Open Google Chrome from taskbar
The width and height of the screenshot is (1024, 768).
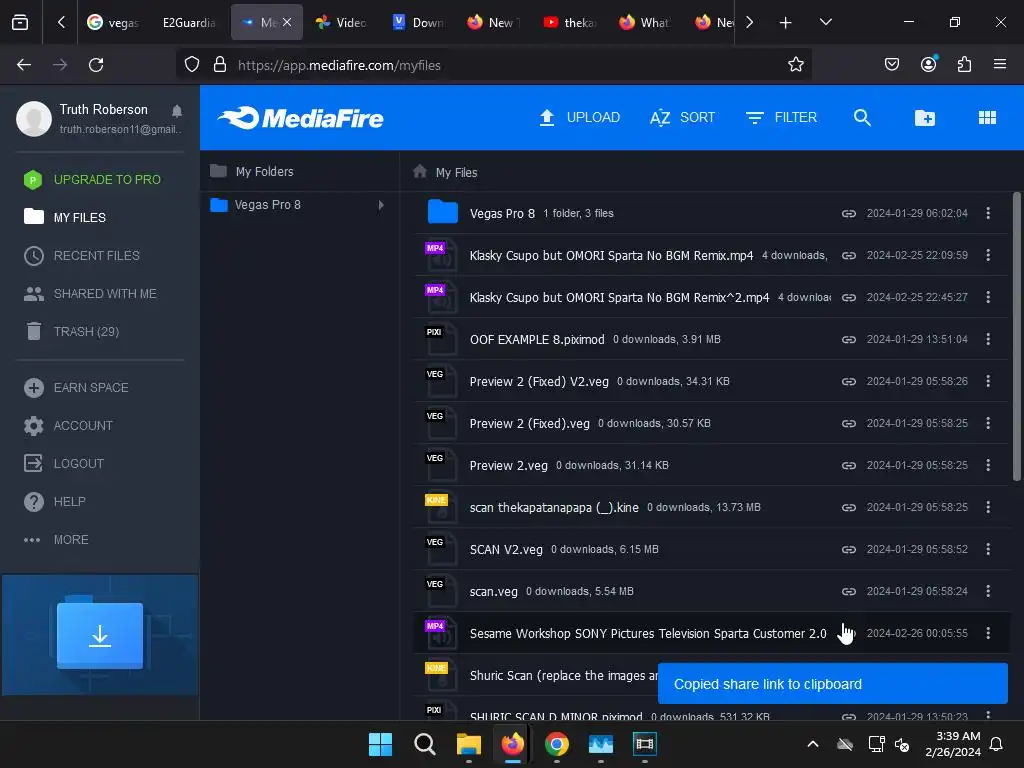pos(556,744)
